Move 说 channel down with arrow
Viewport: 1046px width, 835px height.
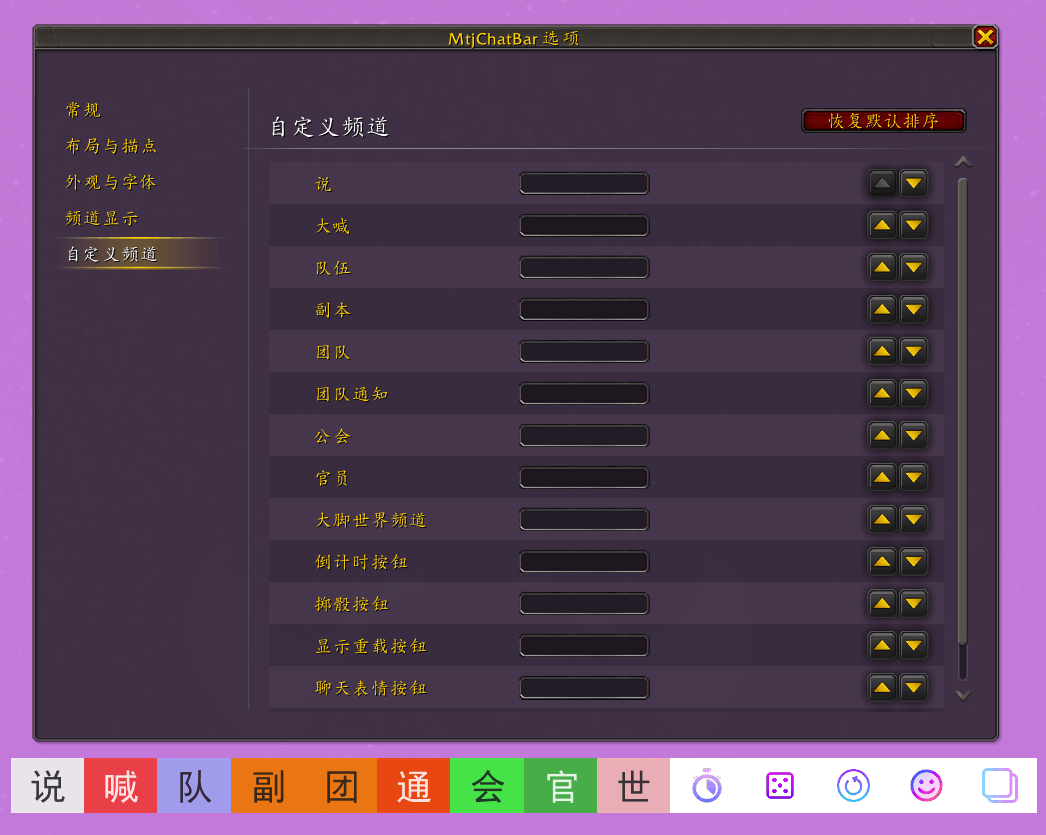pos(914,183)
